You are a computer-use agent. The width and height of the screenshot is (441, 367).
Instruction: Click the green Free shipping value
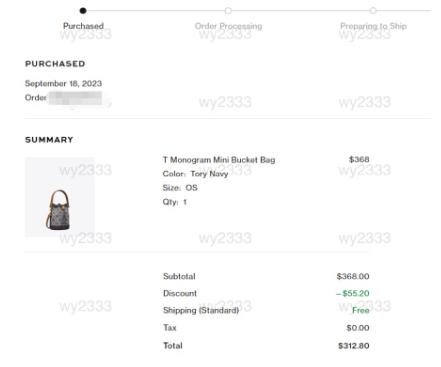pos(361,310)
